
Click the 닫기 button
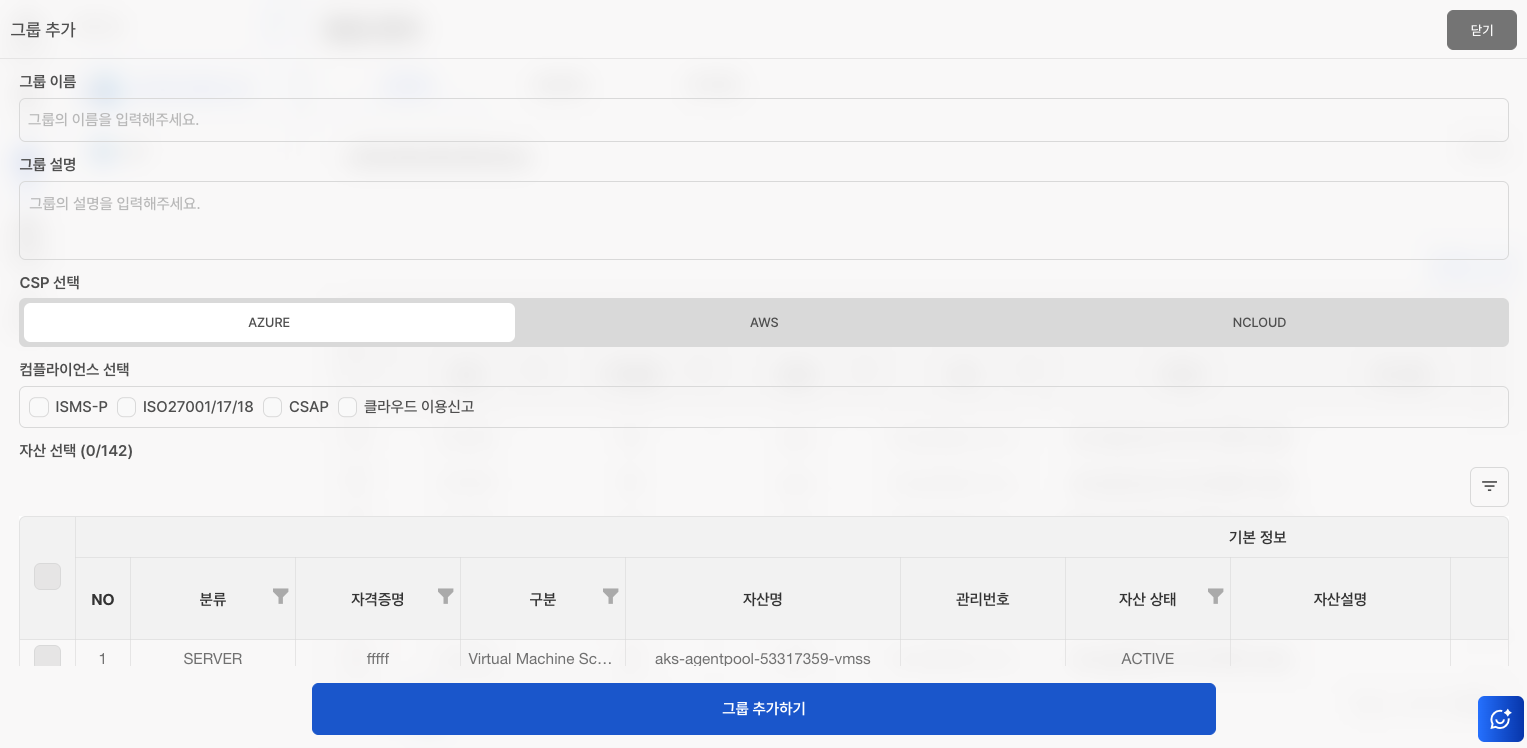[1481, 30]
